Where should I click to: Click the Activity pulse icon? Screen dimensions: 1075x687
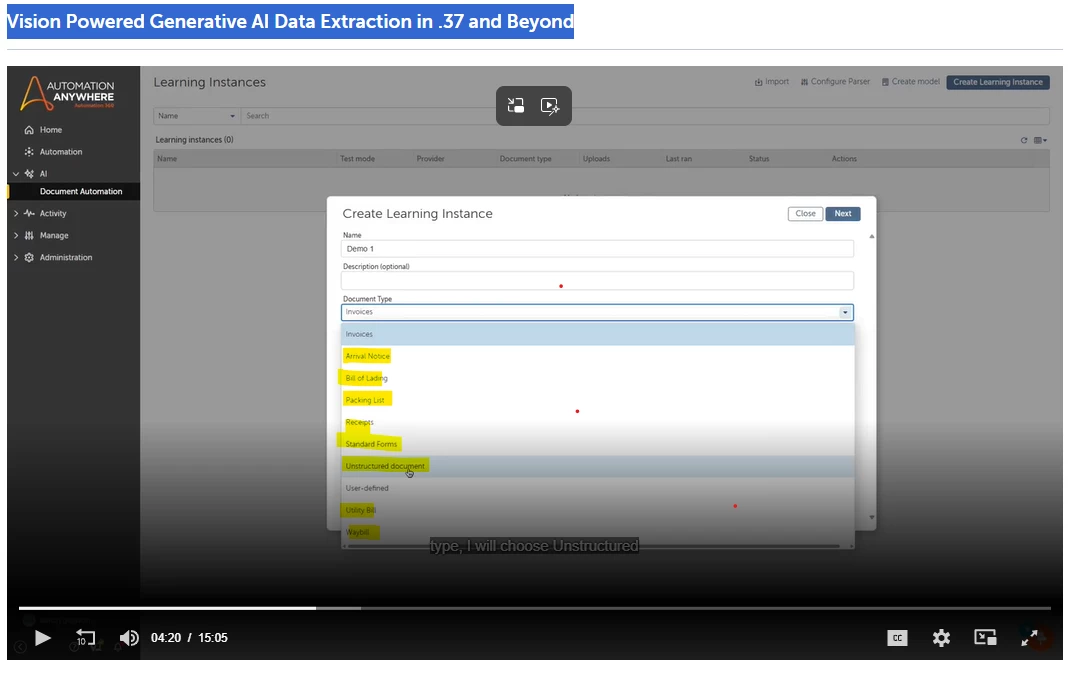29,213
